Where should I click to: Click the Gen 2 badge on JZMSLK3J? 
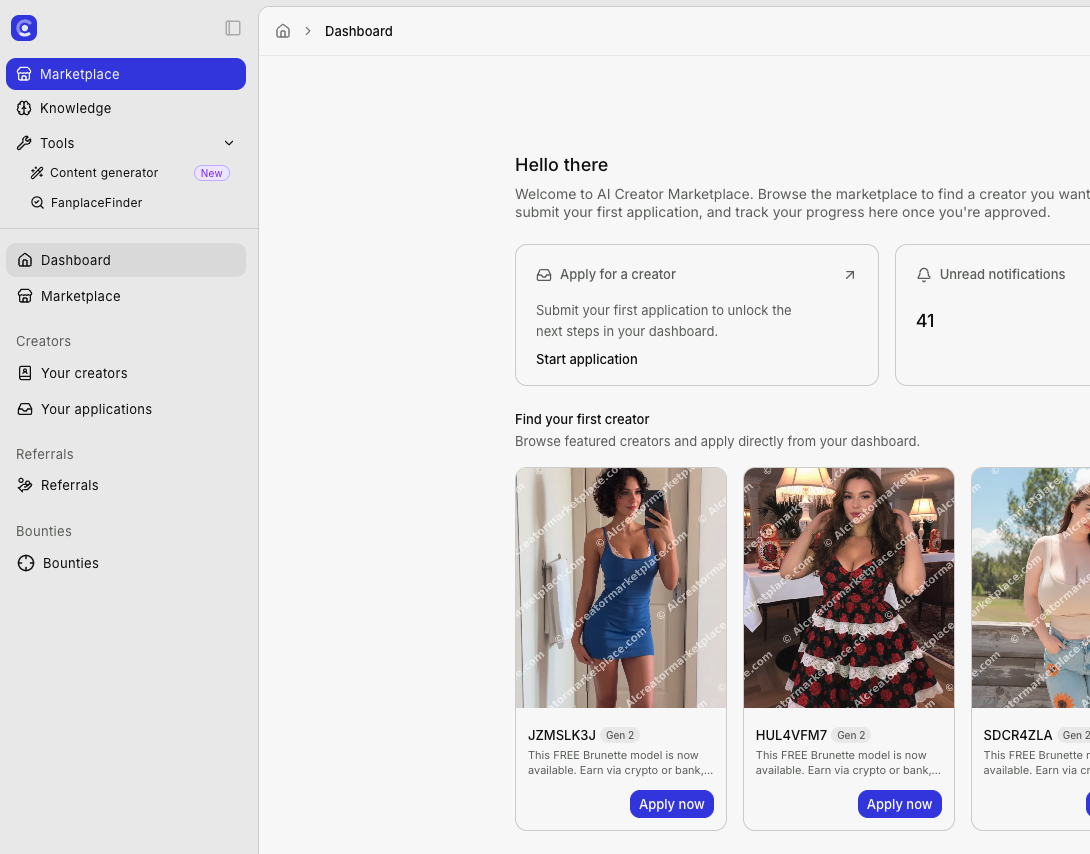pos(620,735)
